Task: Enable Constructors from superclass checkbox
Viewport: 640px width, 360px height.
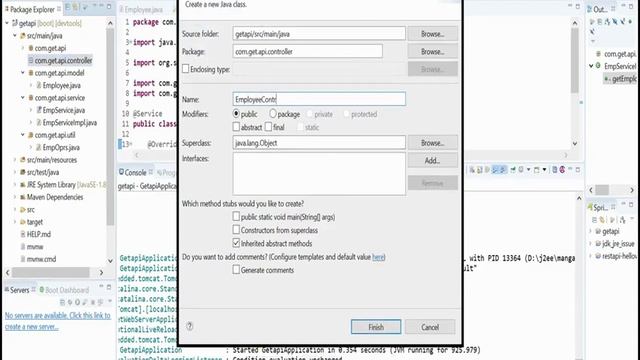Action: 236,229
